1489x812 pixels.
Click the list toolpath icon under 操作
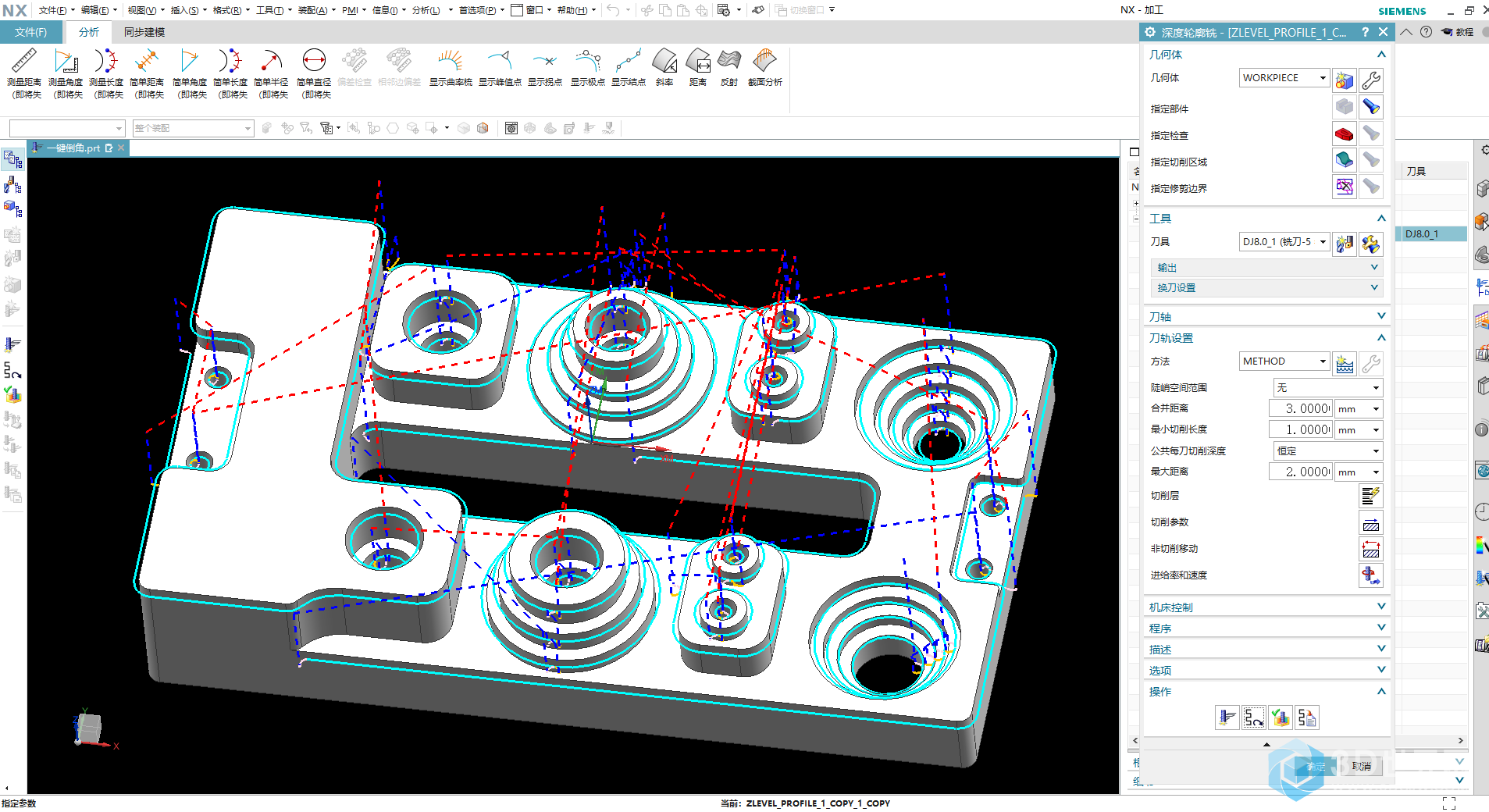[1307, 717]
